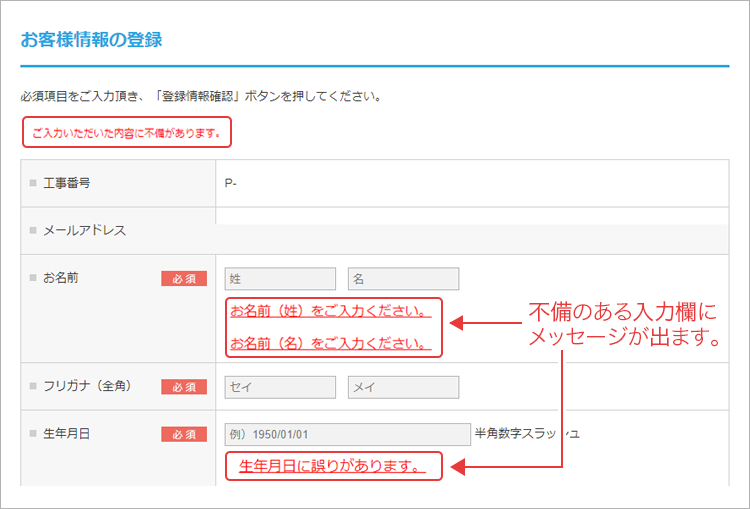Click the square bullet beside 生年月日
Viewport: 750px width, 509px height.
(33, 434)
